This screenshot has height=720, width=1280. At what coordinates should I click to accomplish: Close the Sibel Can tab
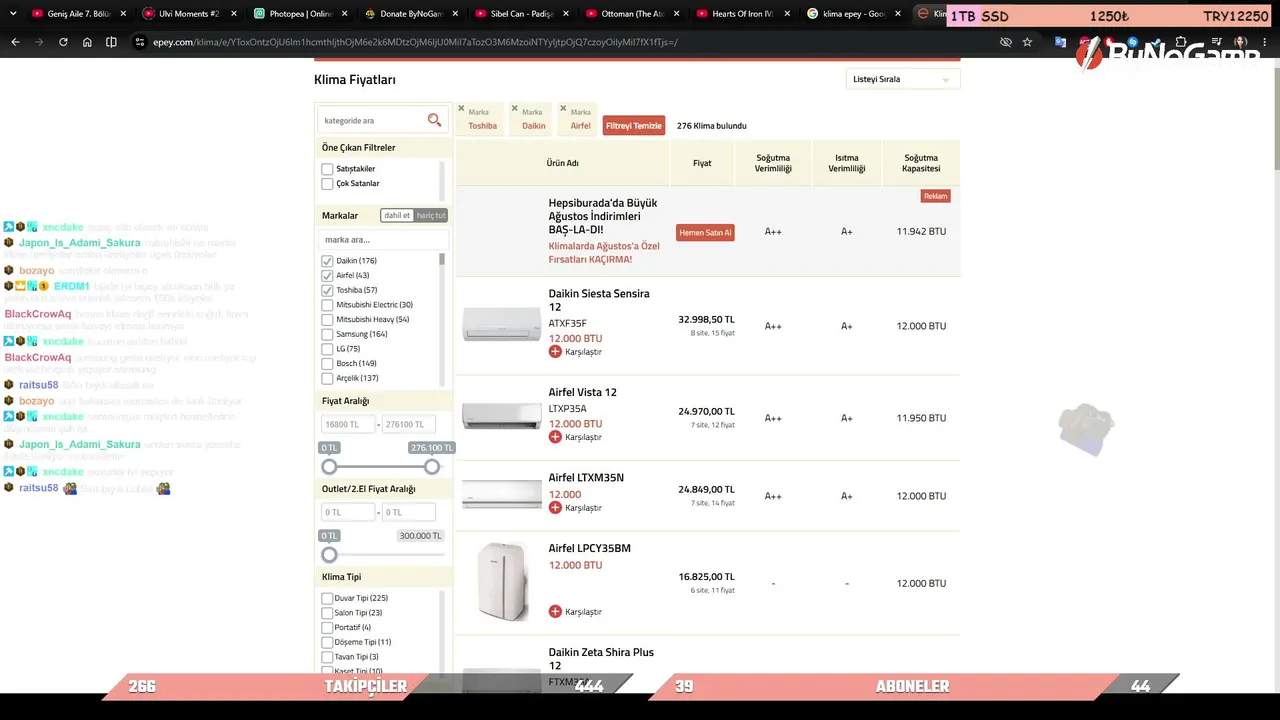(x=566, y=14)
